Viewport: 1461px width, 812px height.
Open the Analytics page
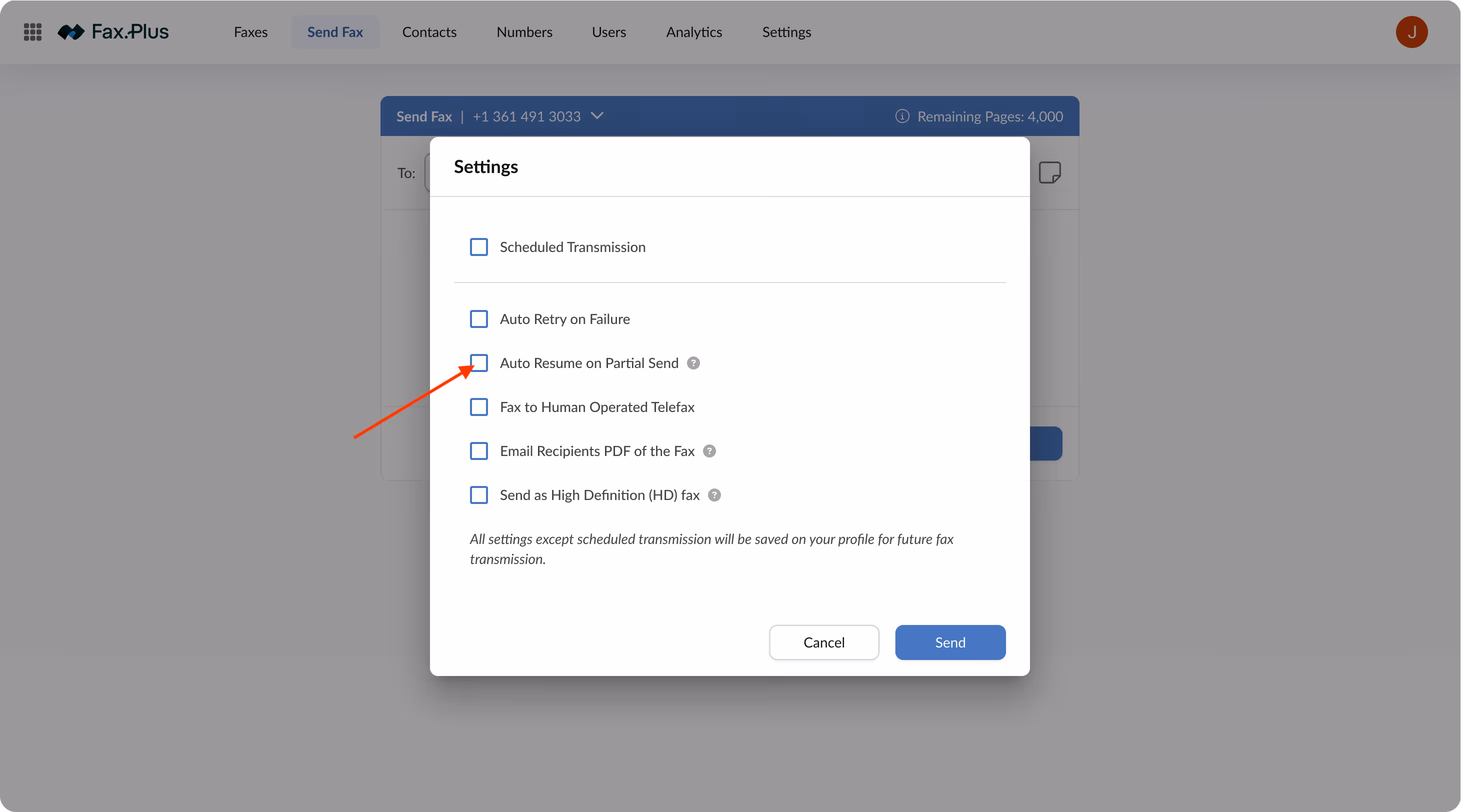[x=693, y=32]
